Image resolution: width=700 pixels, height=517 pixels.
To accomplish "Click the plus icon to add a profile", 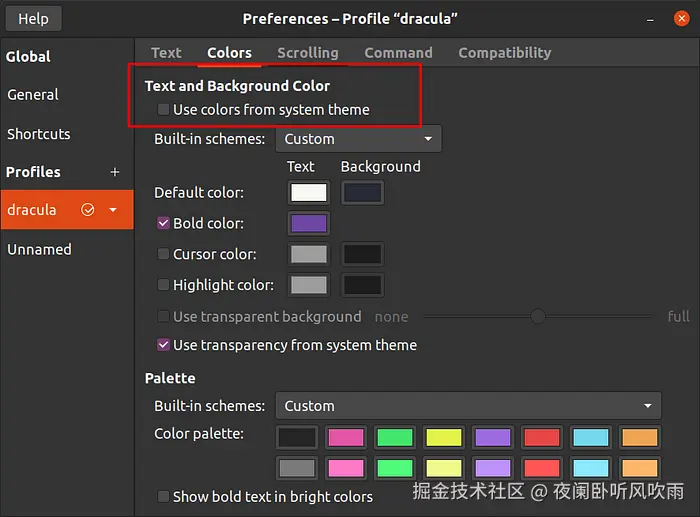I will coord(115,172).
